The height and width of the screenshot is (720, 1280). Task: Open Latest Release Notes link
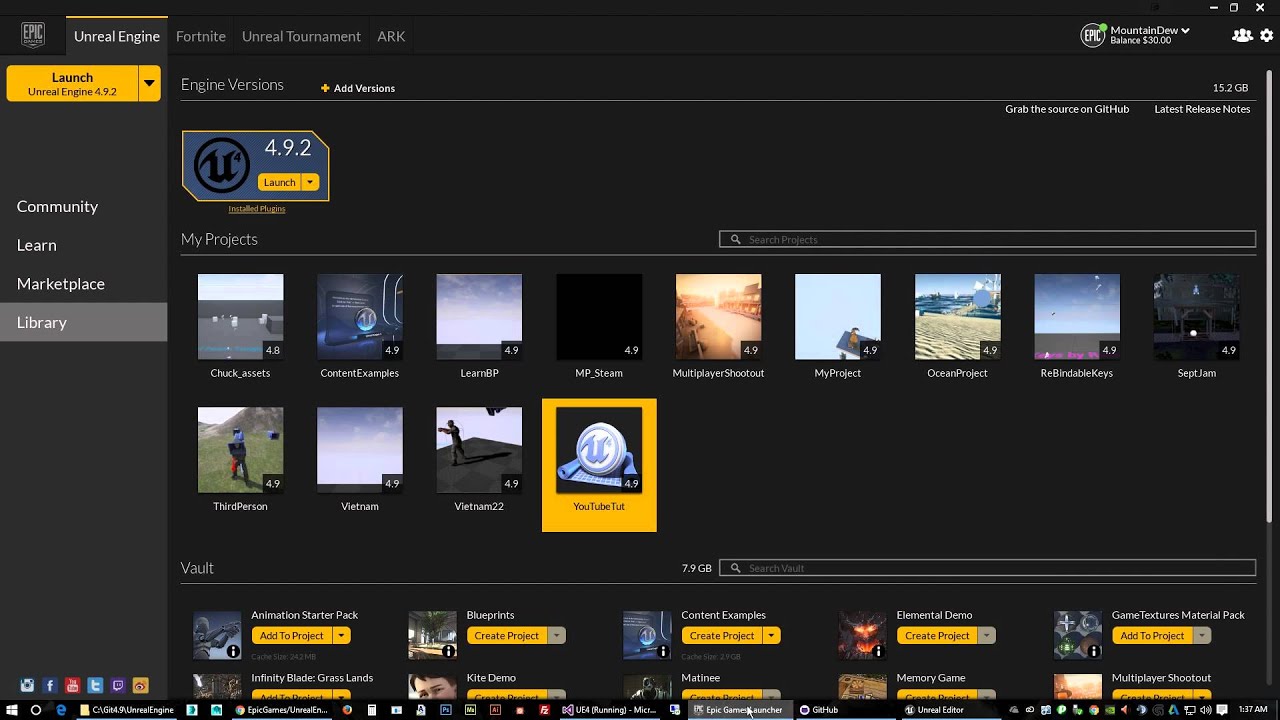(1202, 109)
